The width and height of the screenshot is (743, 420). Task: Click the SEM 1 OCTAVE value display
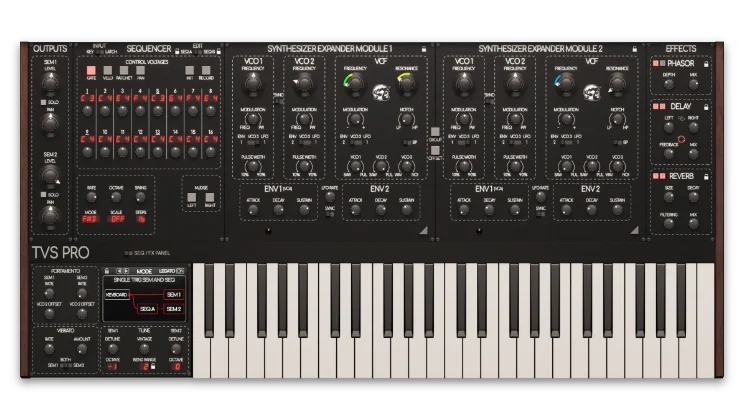112,366
